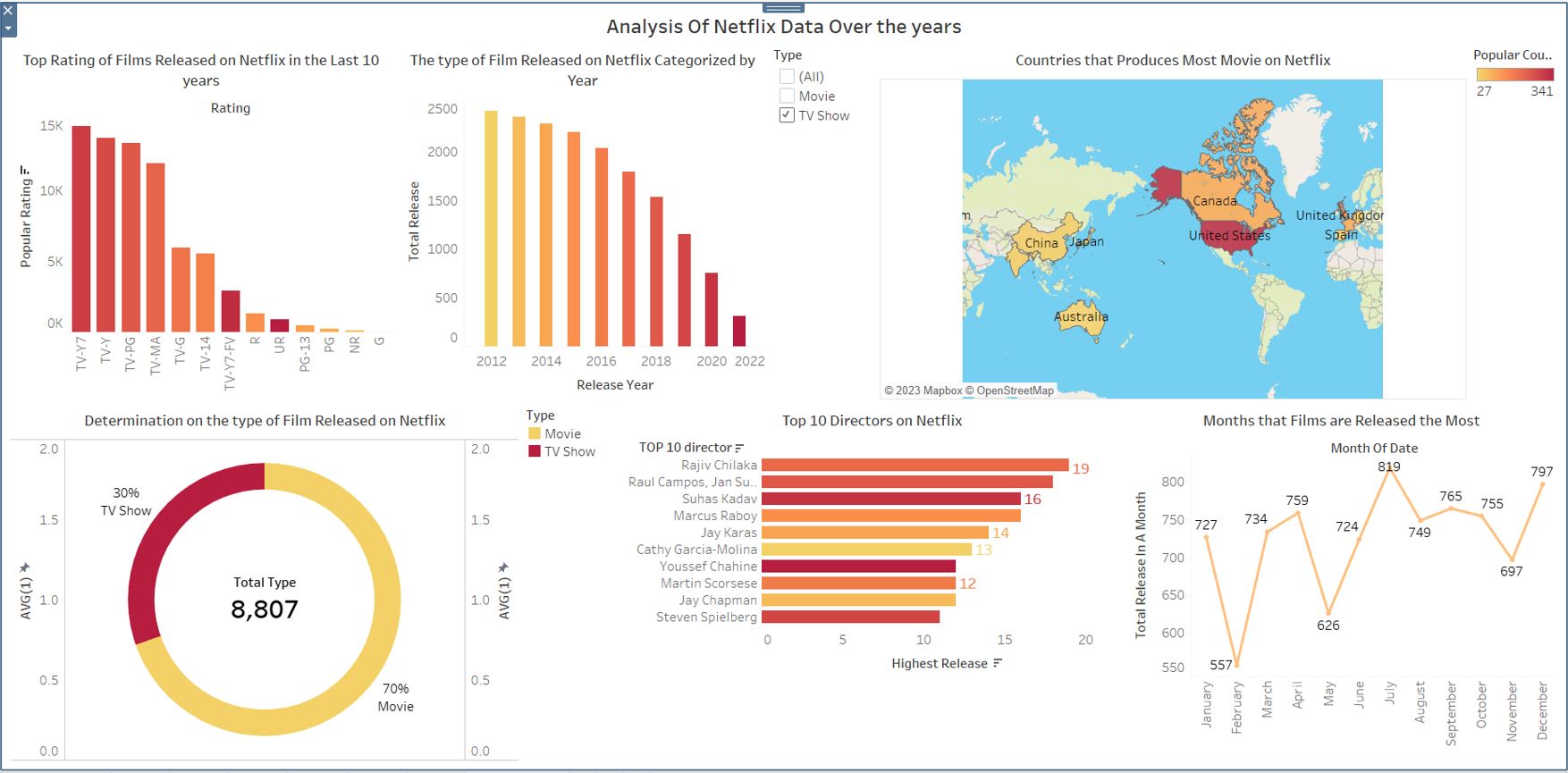Click the PG-13 label on the rating axis

(x=305, y=354)
